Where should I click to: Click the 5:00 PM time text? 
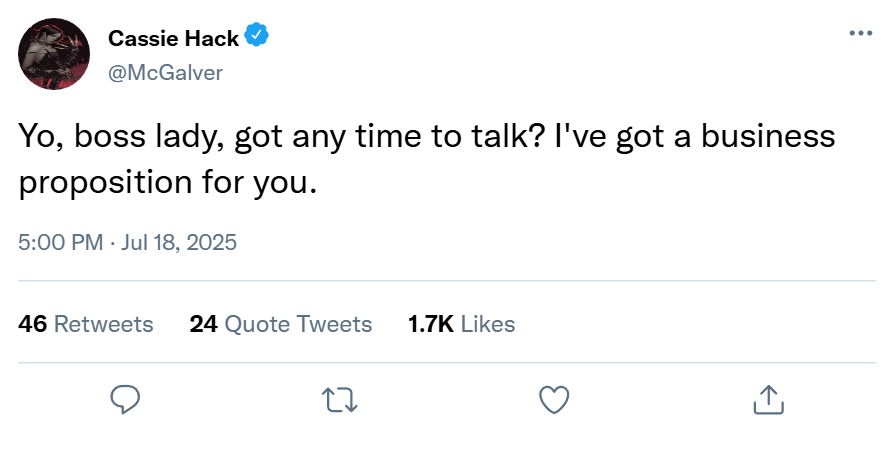59,242
